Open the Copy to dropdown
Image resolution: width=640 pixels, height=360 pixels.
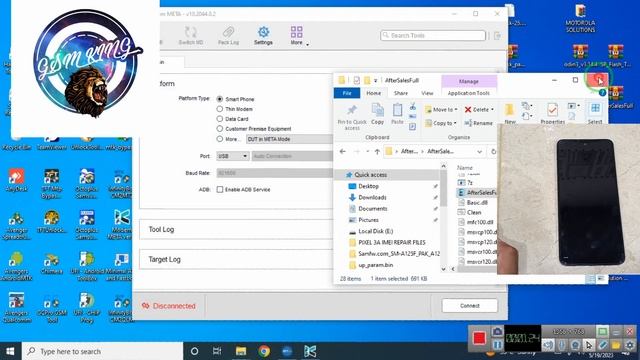click(440, 123)
